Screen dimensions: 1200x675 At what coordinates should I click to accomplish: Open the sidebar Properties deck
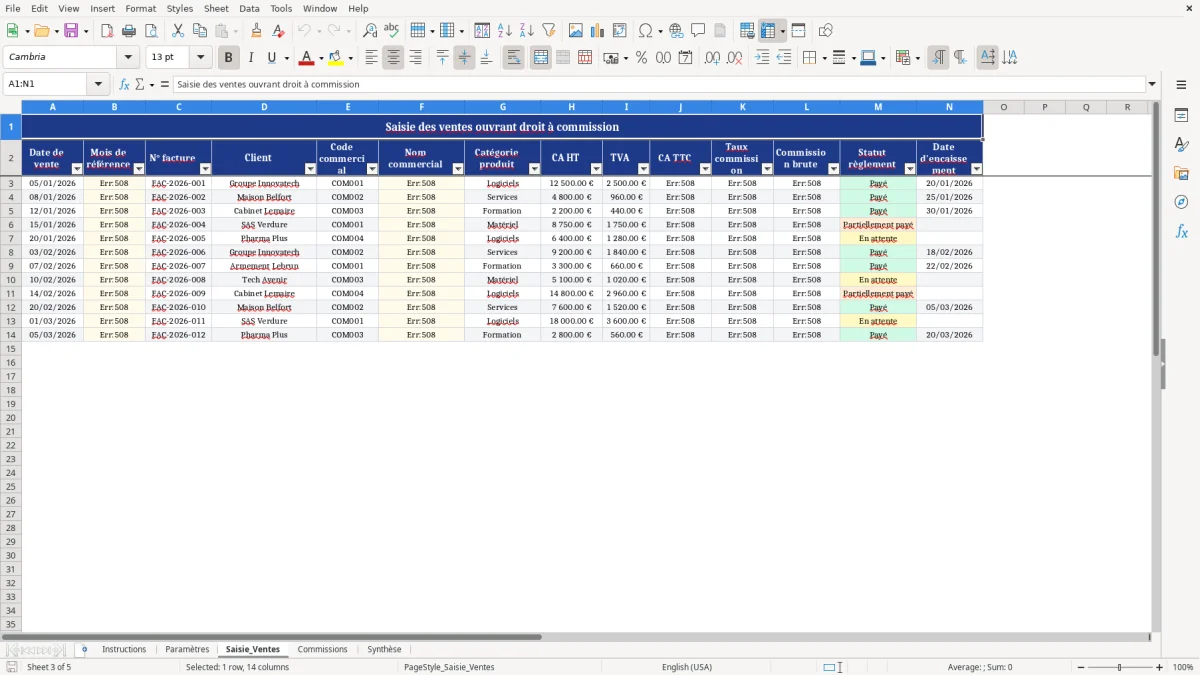pyautogui.click(x=1181, y=116)
